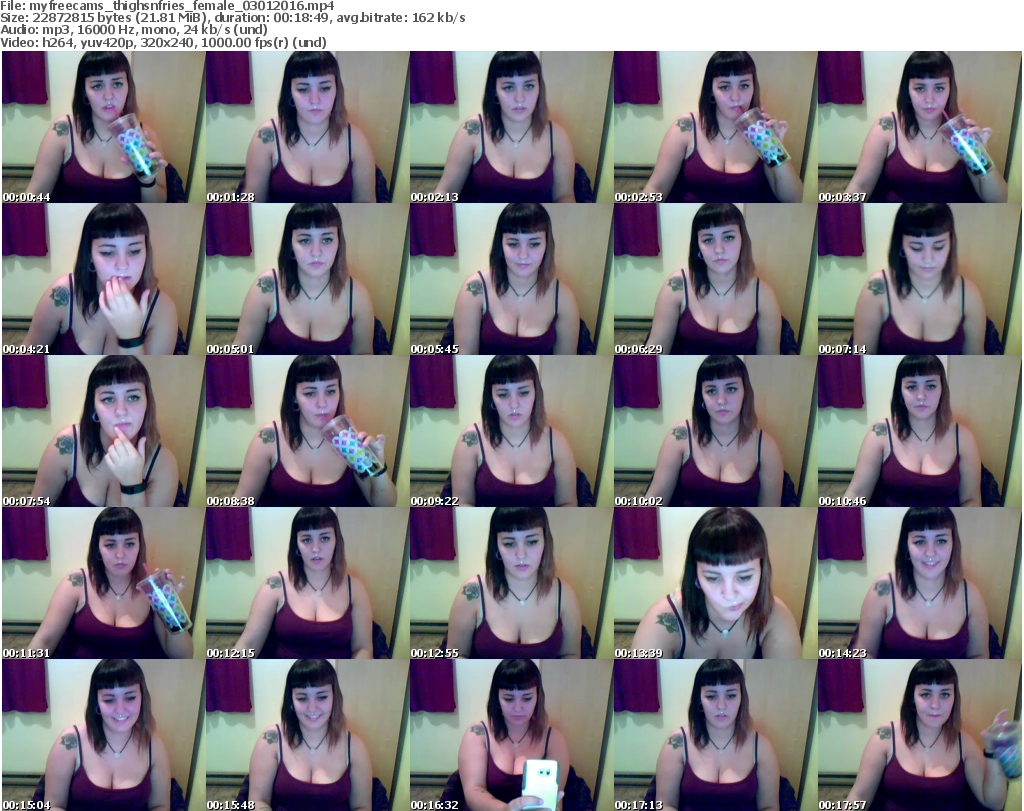Click the 00:12:55 video frame
The width and height of the screenshot is (1024, 811).
(511, 583)
